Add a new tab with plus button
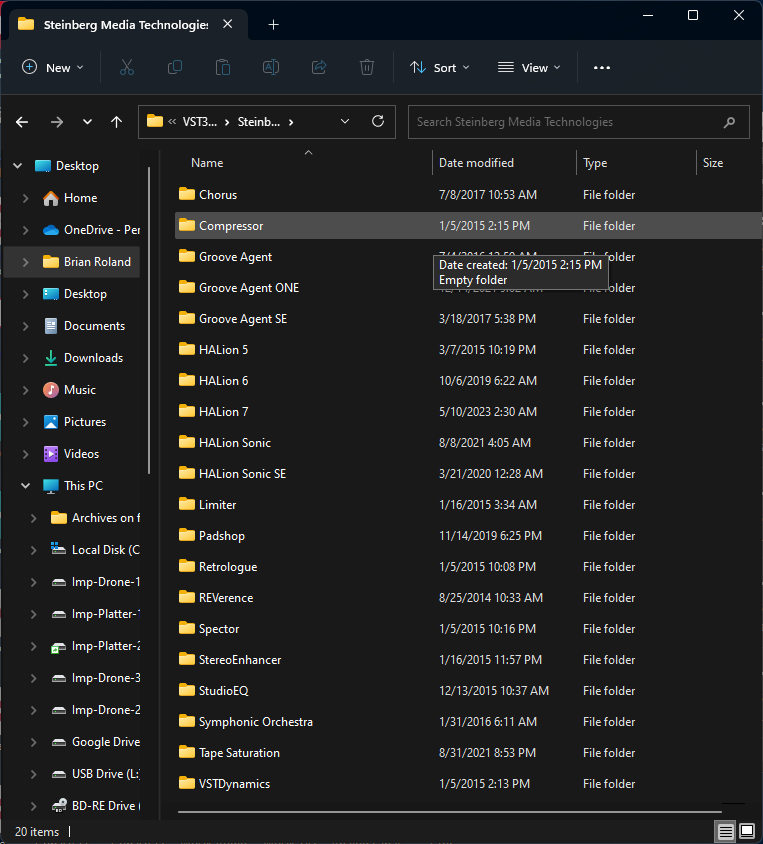Viewport: 763px width, 844px height. click(x=273, y=25)
